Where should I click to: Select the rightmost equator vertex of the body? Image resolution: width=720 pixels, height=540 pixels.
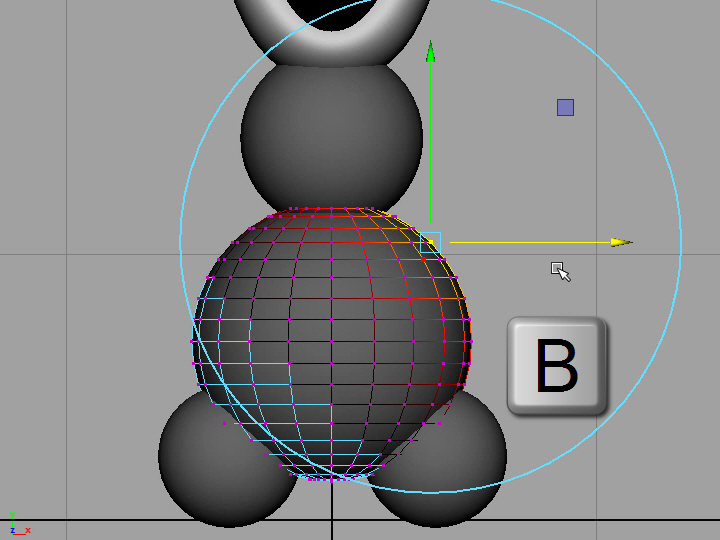click(x=470, y=342)
